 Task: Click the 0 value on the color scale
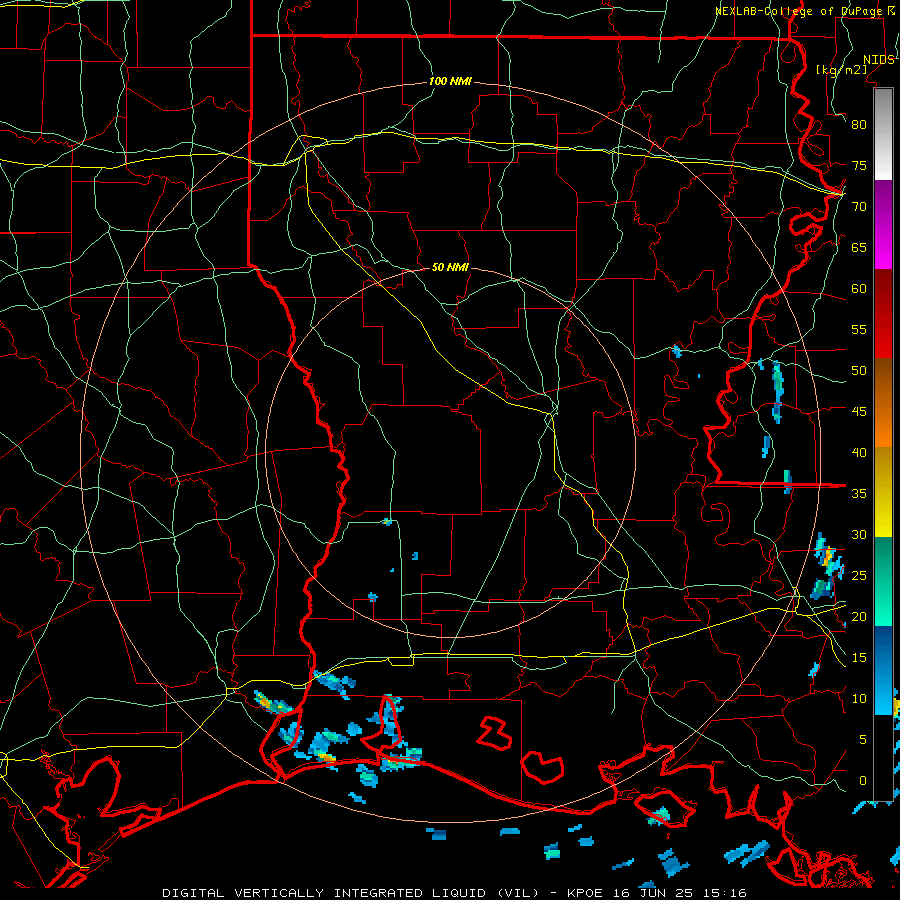pos(863,781)
